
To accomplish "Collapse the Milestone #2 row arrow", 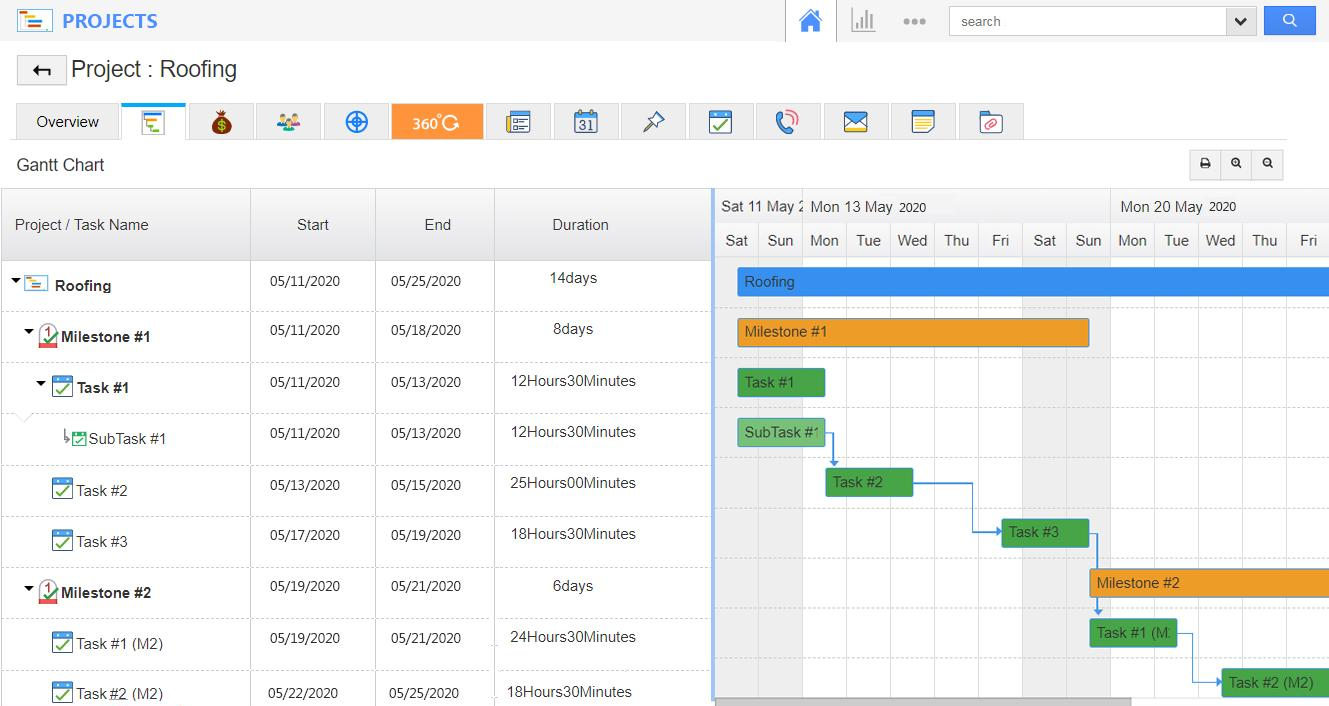I will coord(29,589).
